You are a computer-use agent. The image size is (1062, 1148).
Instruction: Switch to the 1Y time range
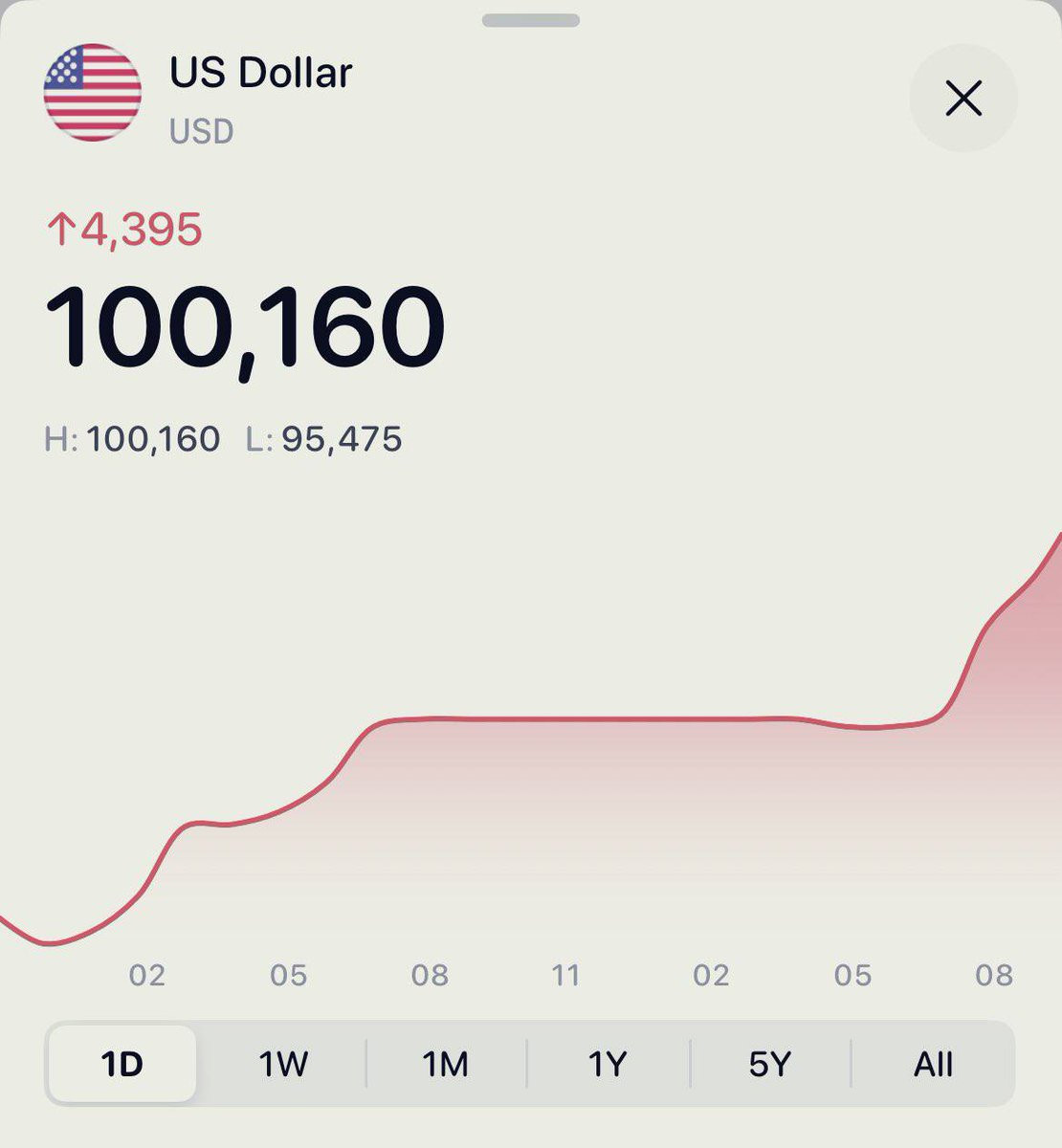608,1064
